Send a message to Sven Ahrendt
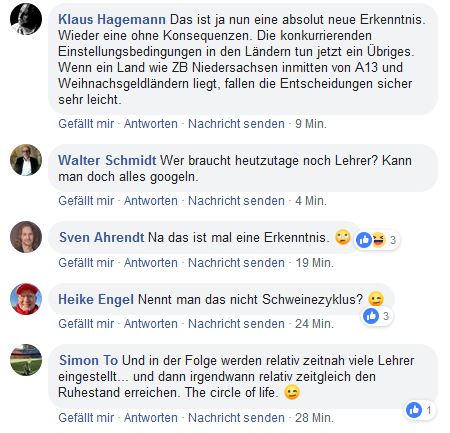Image resolution: width=450 pixels, height=433 pixels. pos(236,263)
